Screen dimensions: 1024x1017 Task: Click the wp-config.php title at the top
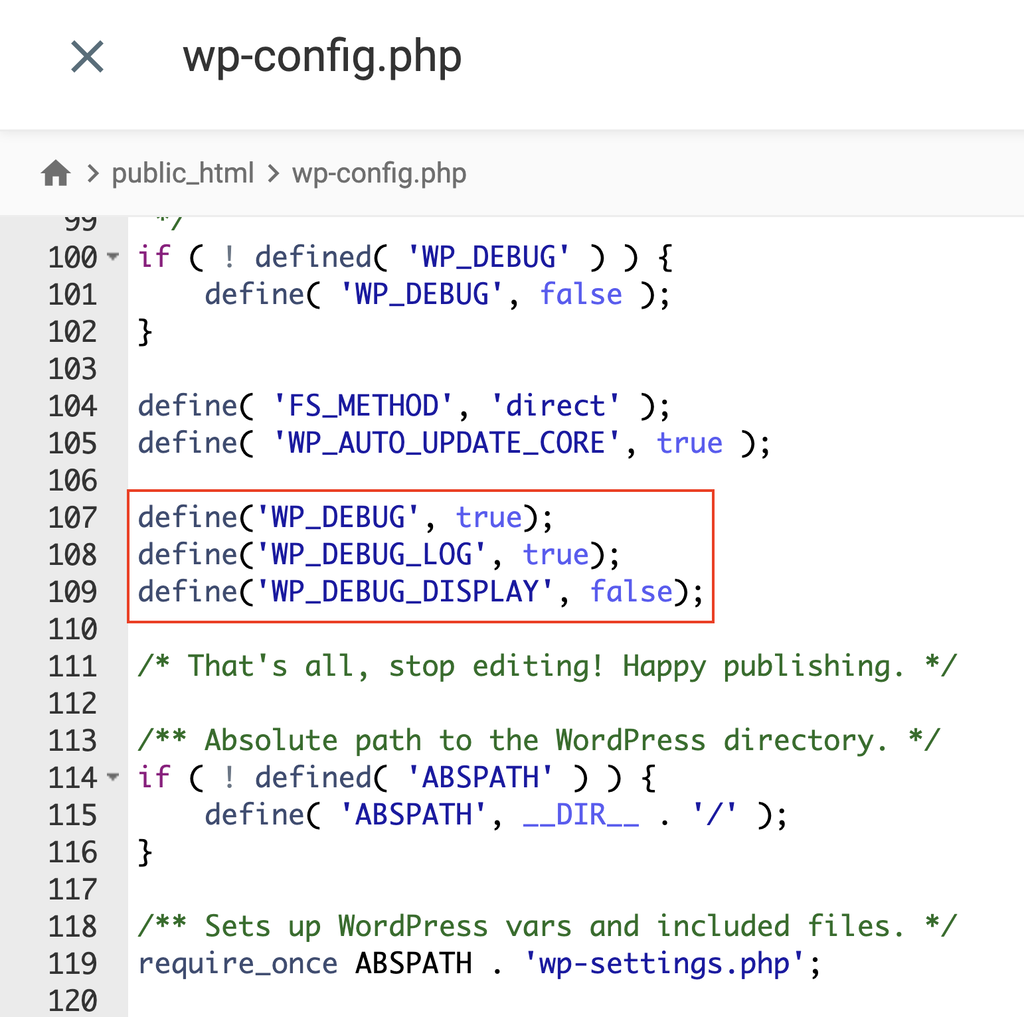pyautogui.click(x=322, y=57)
